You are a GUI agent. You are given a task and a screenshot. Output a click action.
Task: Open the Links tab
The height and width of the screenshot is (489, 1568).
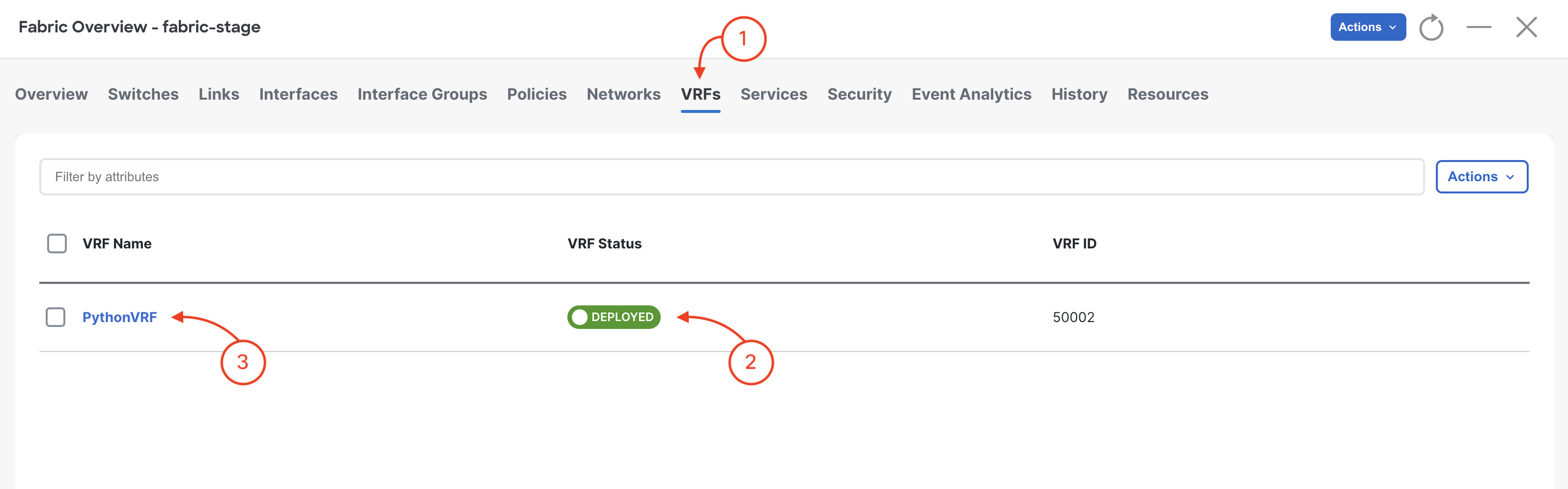click(219, 94)
